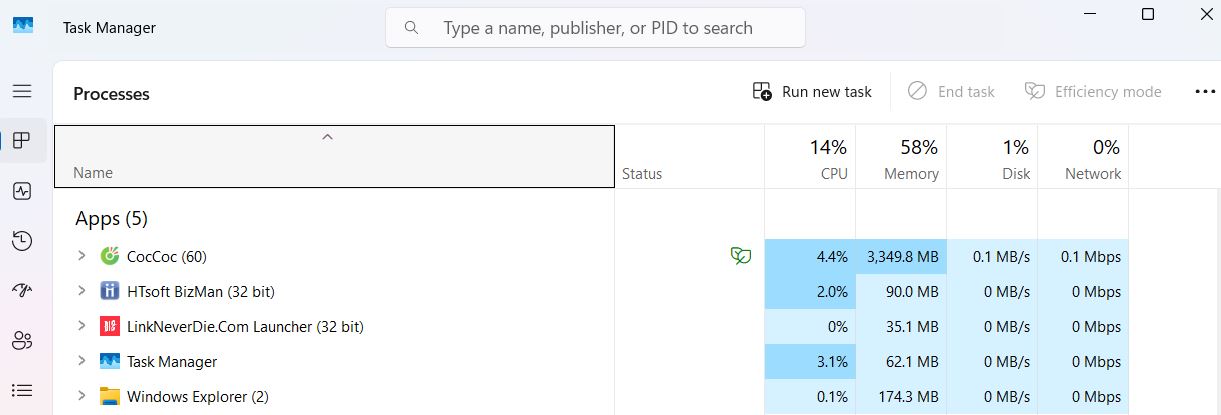Click the 3,349.8 MB memory cell
Image resolution: width=1221 pixels, height=415 pixels.
click(x=901, y=256)
